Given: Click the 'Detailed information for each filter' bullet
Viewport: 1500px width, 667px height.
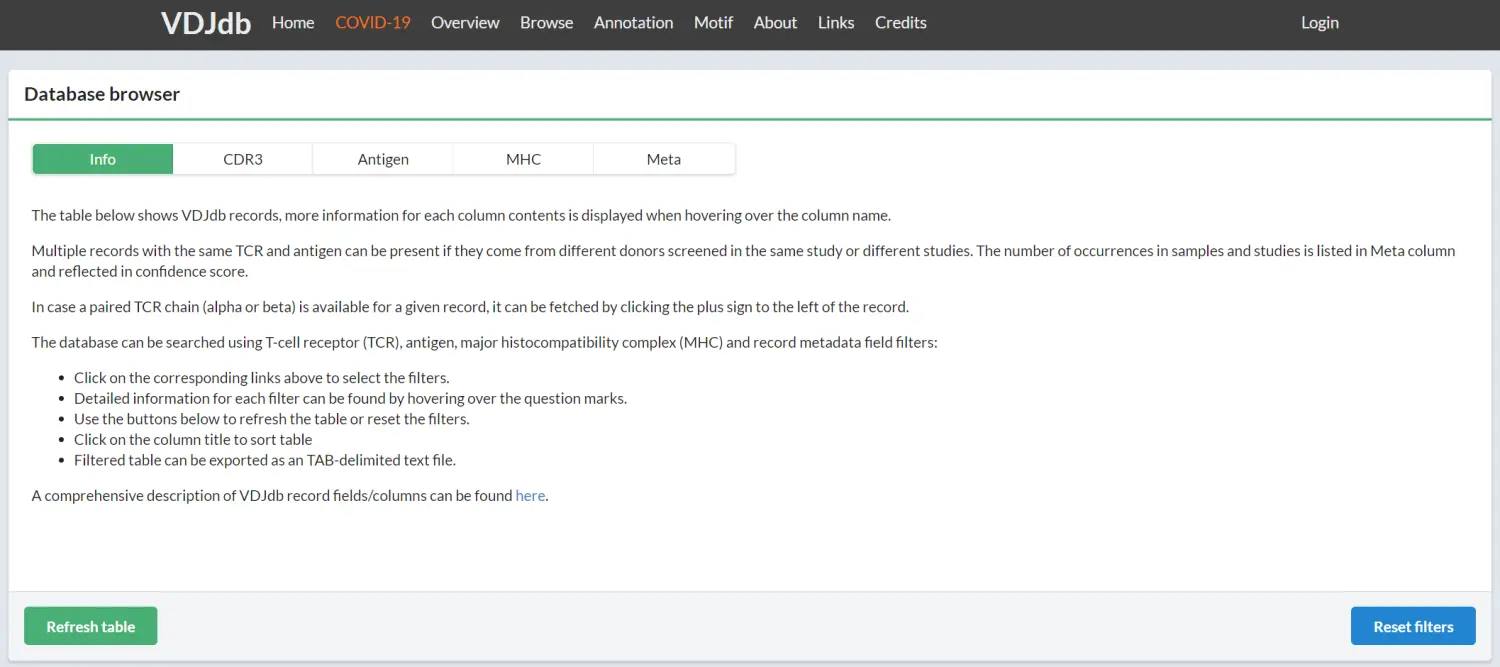Looking at the screenshot, I should 350,398.
